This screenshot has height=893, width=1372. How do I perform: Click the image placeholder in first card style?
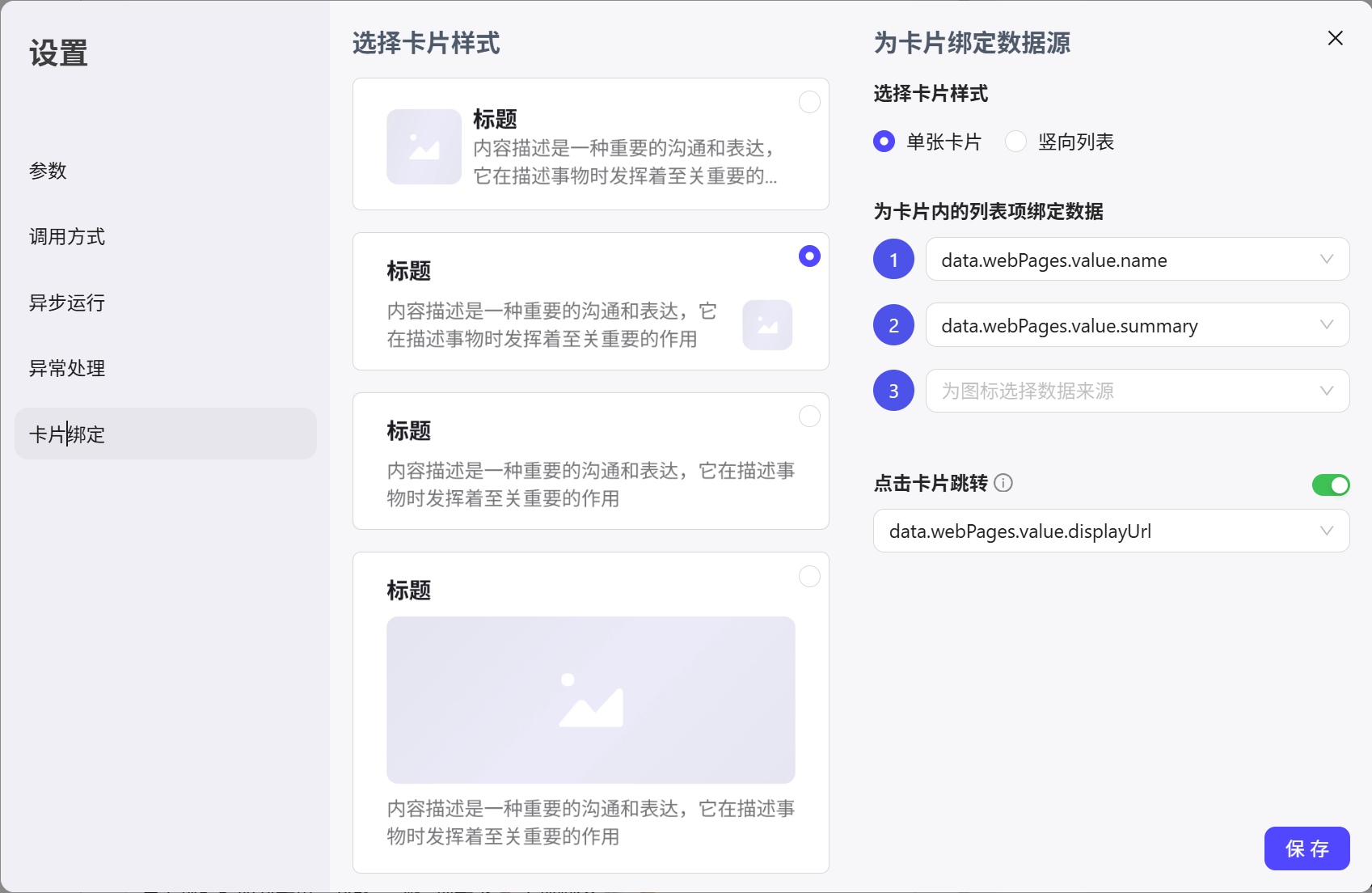coord(424,147)
